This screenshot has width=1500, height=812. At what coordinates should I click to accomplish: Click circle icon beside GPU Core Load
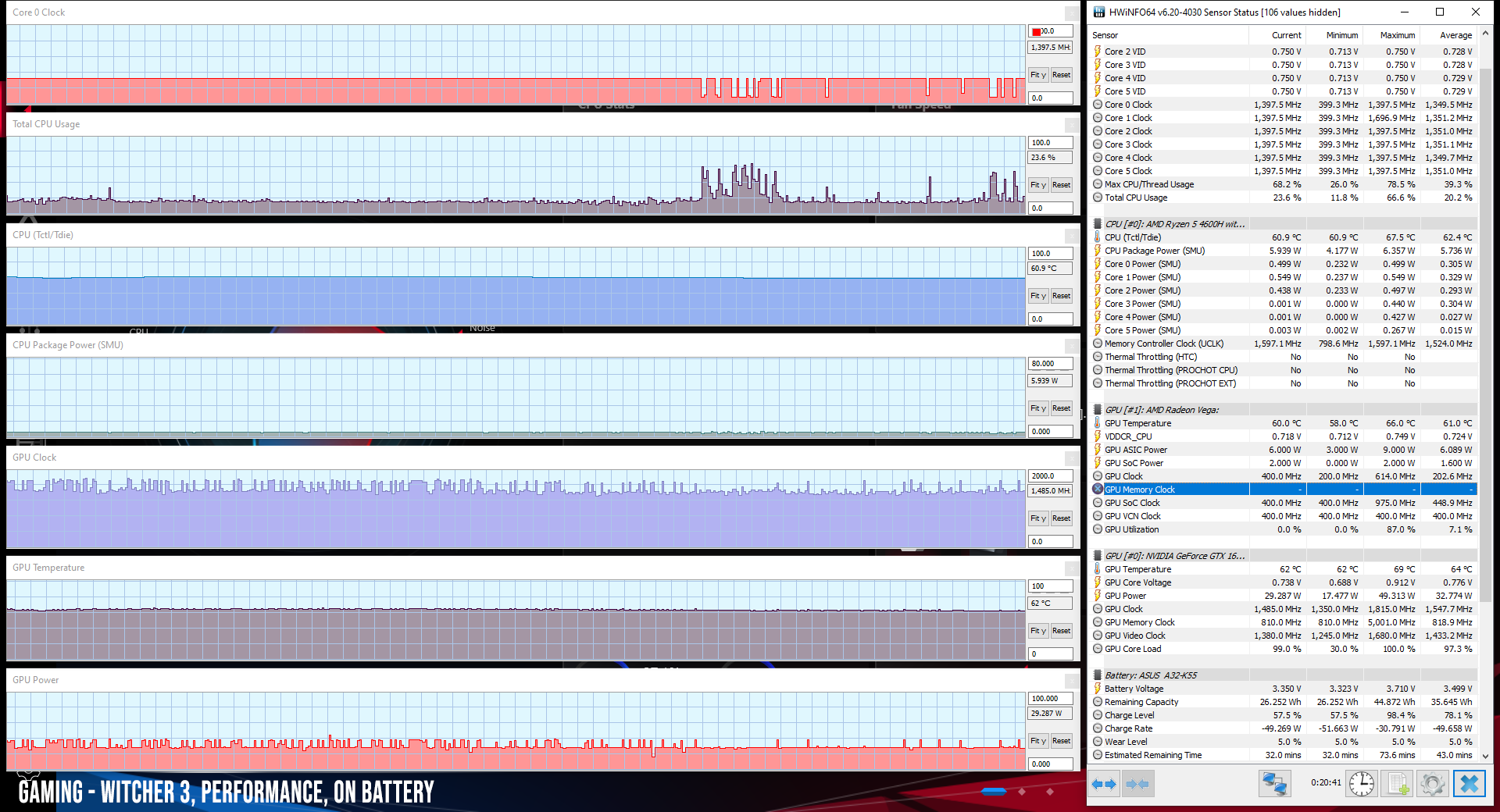point(1098,649)
